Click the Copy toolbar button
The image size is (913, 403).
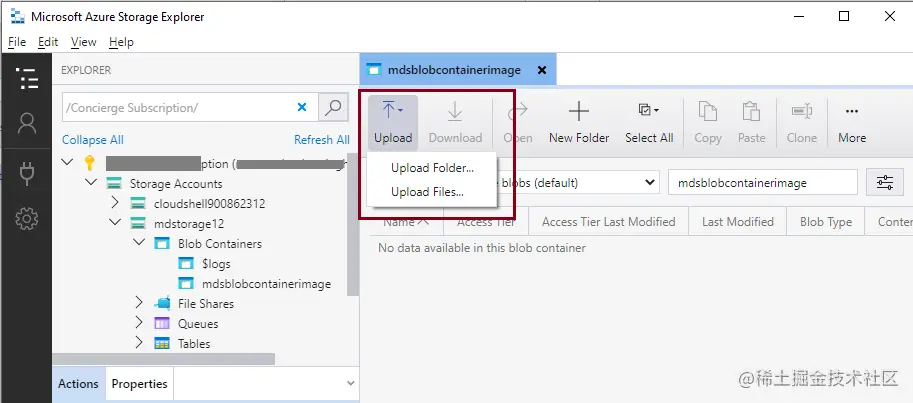click(x=707, y=122)
